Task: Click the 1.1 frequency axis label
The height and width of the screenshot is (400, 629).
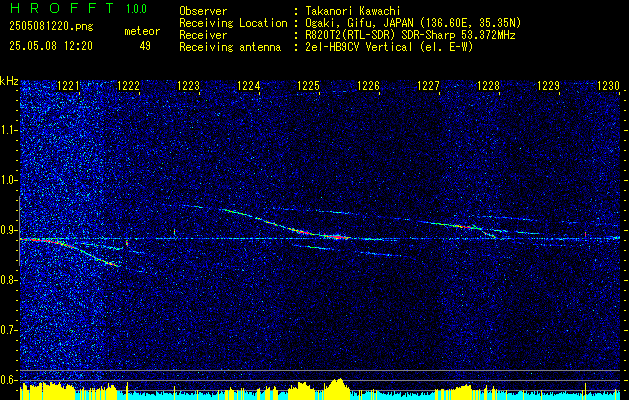Action: click(8, 130)
